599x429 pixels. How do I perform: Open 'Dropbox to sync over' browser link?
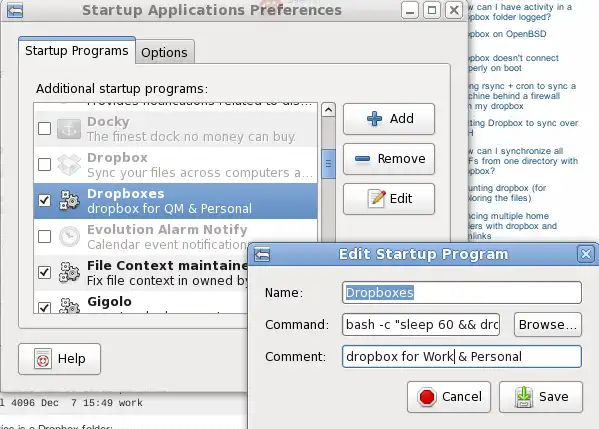(x=523, y=128)
